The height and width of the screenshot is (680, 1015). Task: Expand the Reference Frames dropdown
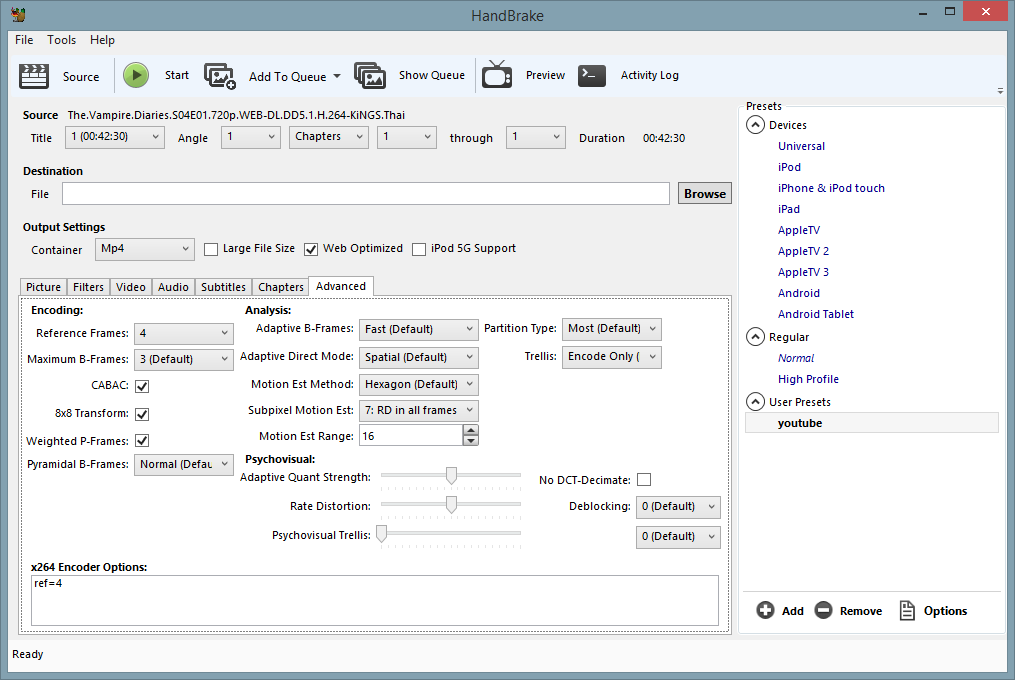click(x=184, y=333)
